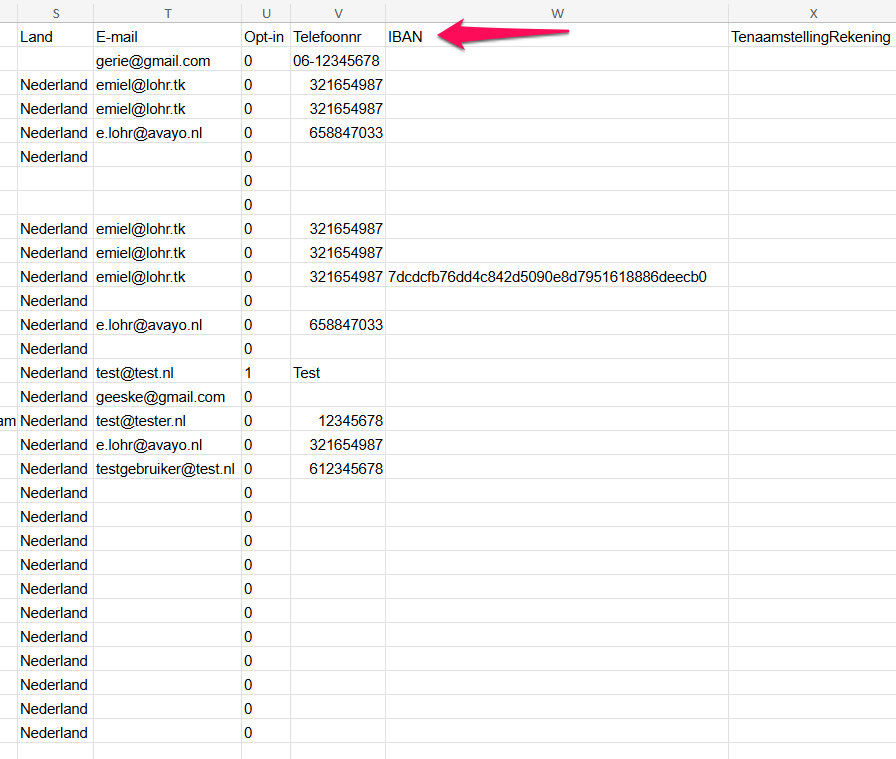Select the gerie@gmail.com cell

(x=167, y=61)
